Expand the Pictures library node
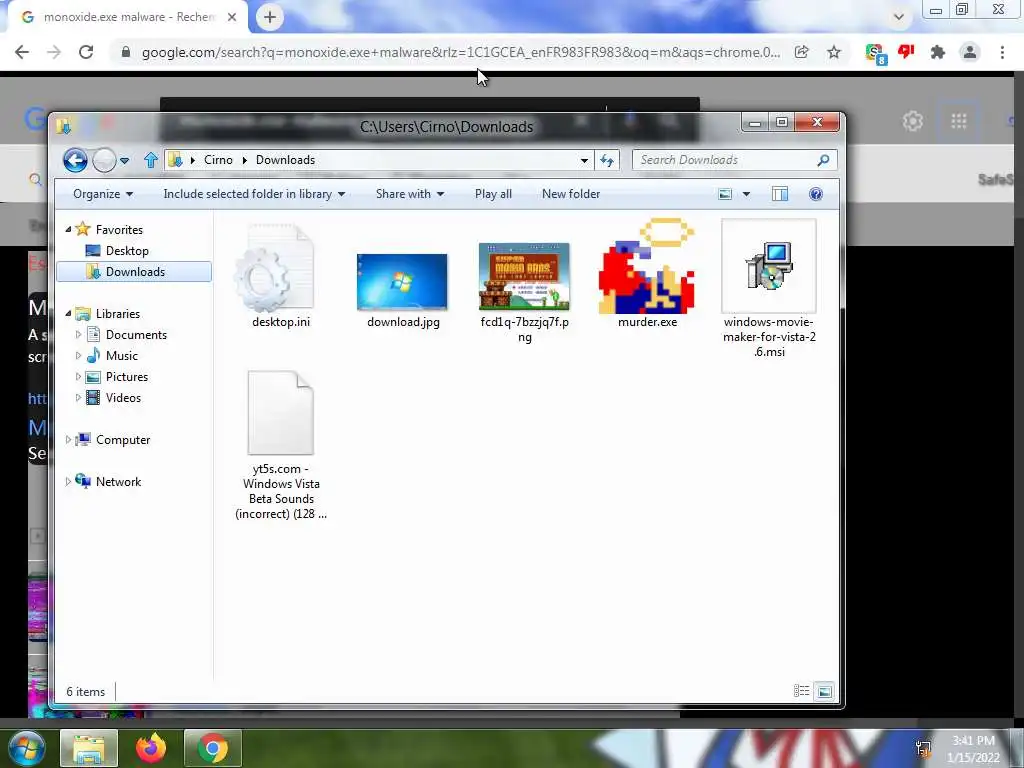1024x768 pixels. (x=78, y=377)
